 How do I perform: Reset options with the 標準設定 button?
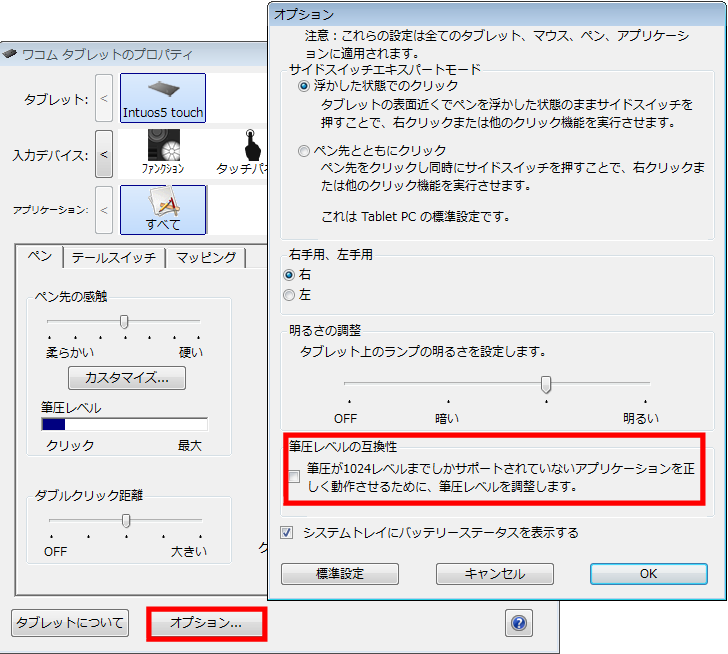[x=340, y=574]
